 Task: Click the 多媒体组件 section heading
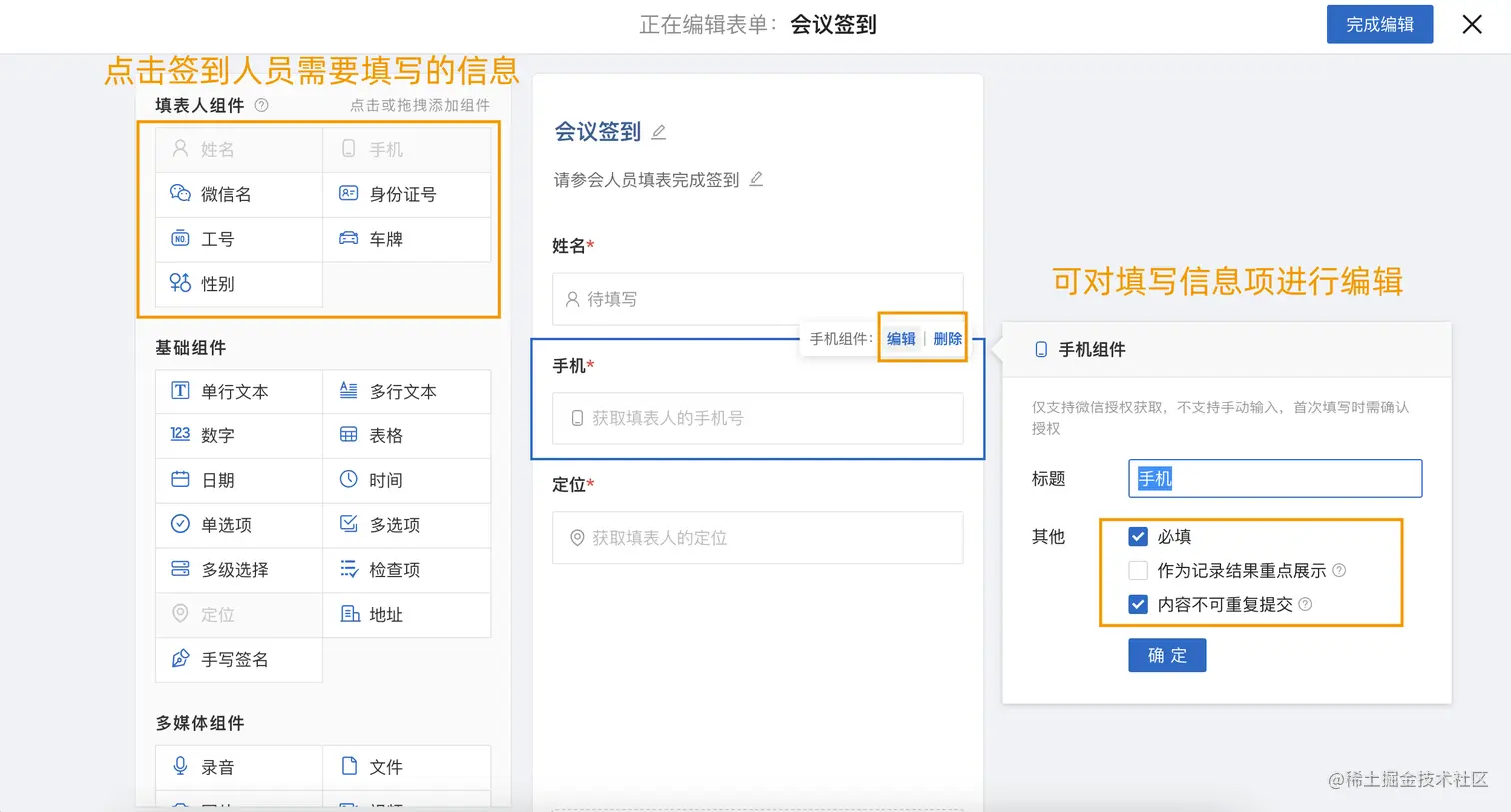pos(200,723)
